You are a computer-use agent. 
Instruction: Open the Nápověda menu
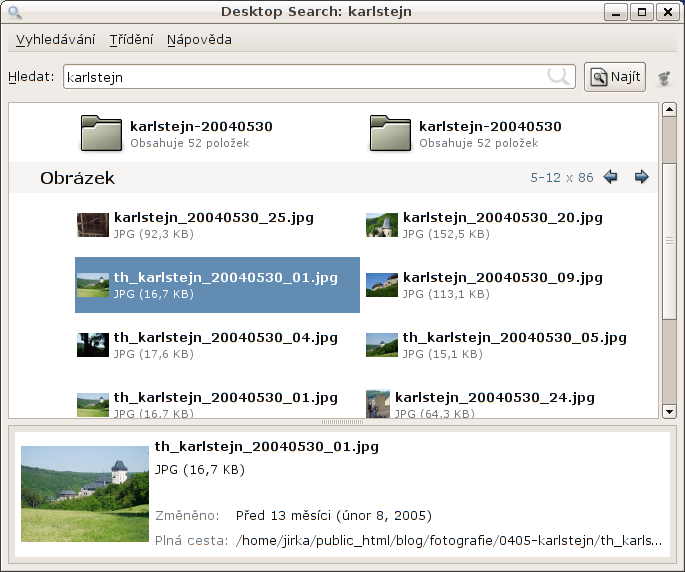(199, 40)
